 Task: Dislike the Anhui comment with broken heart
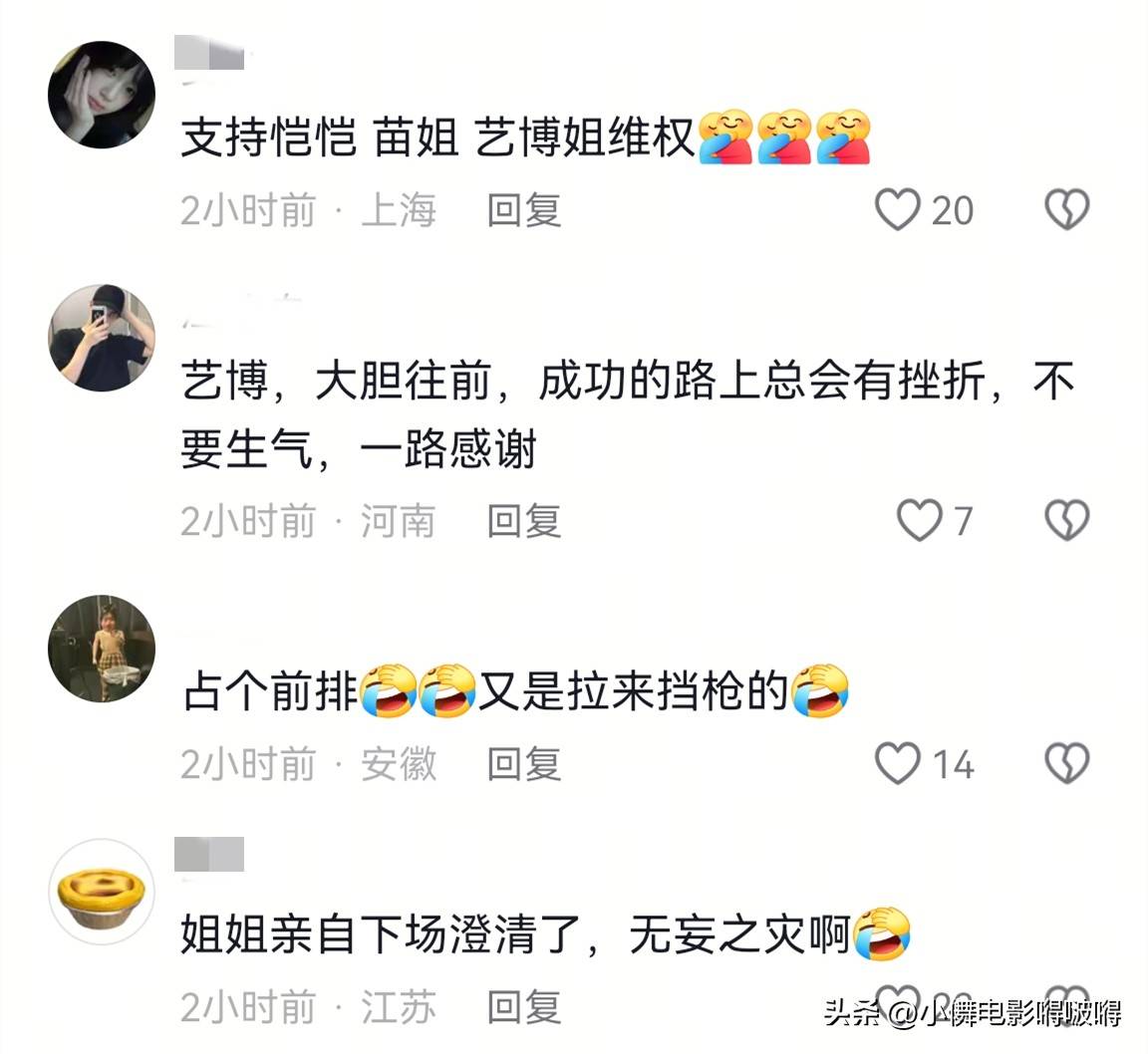click(1066, 763)
